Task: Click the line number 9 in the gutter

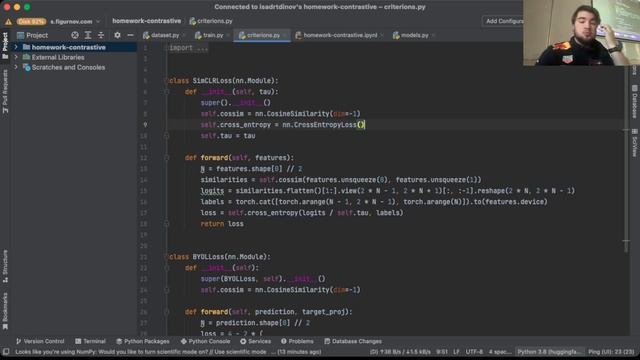Action: tap(145, 125)
